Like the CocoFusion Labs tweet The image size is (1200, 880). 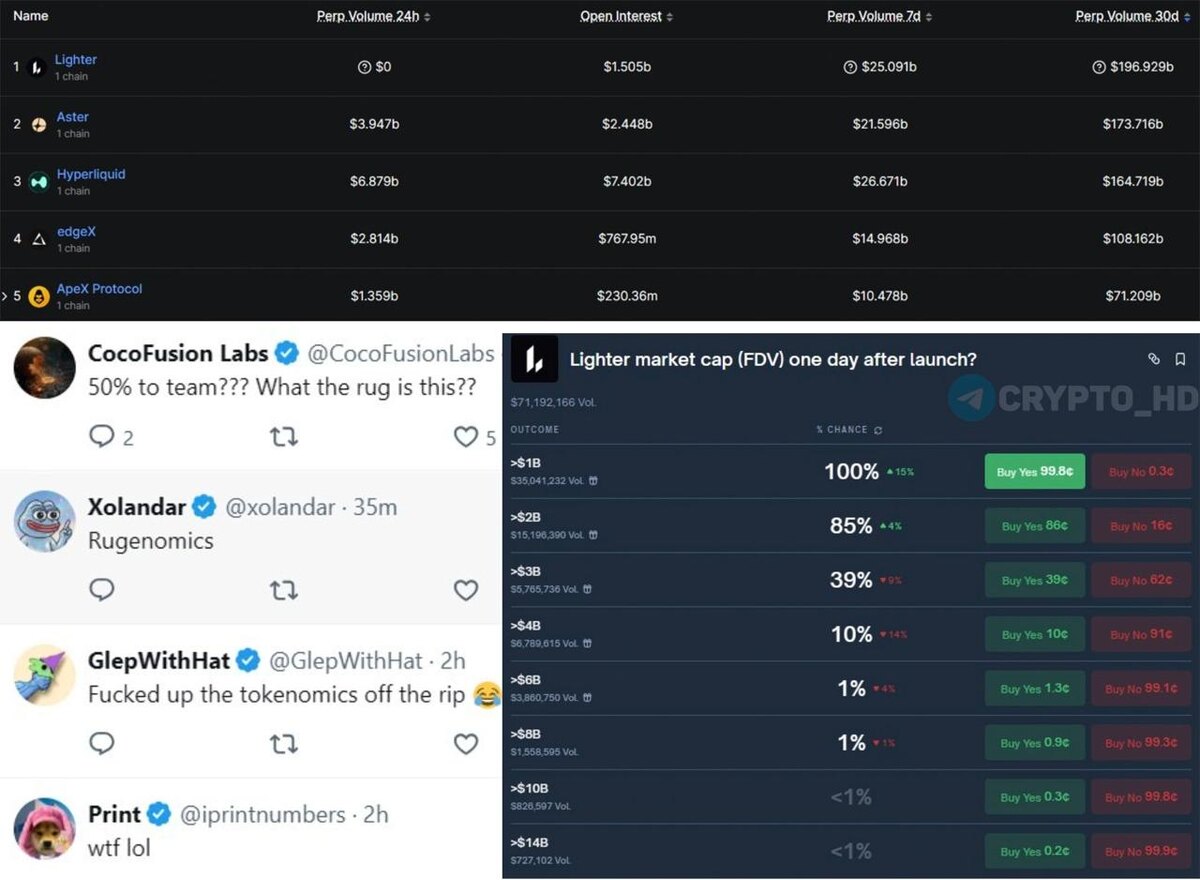(x=466, y=437)
